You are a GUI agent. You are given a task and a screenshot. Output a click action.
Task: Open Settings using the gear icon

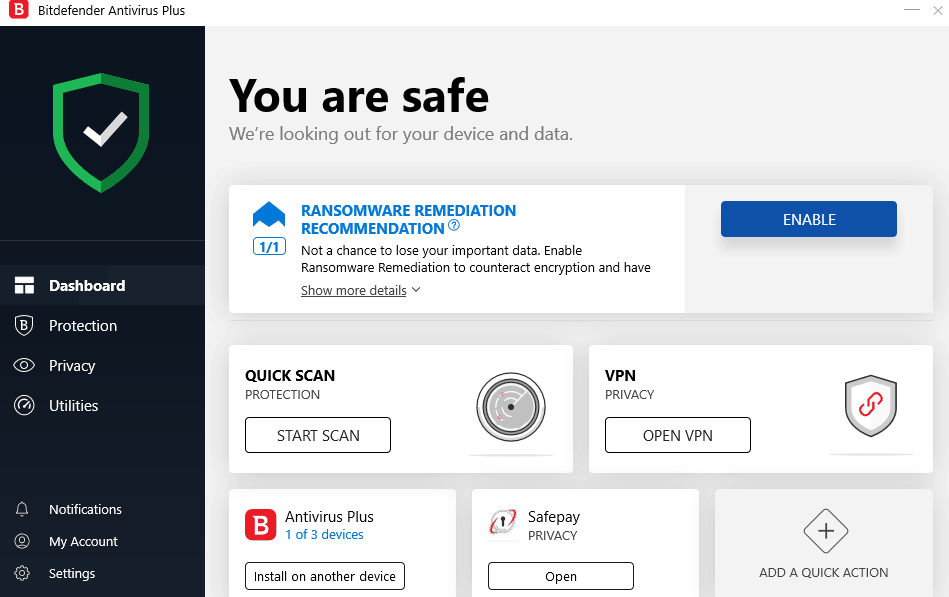click(24, 573)
